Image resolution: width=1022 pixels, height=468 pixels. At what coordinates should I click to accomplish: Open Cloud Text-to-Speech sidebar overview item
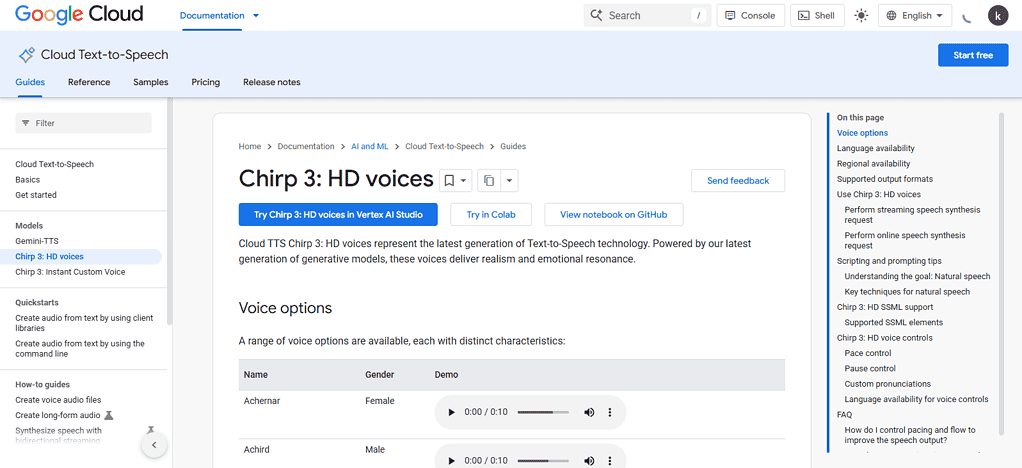coord(55,164)
